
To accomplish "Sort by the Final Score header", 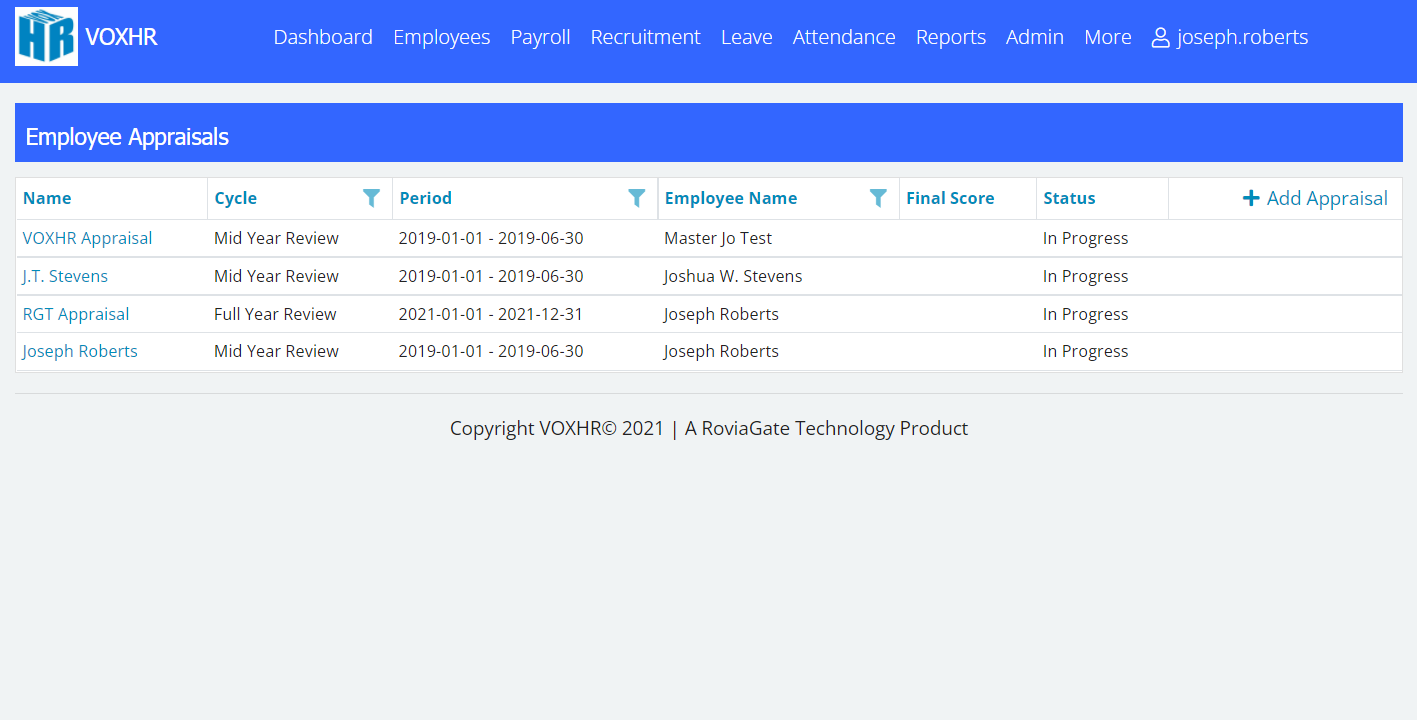I will point(950,198).
